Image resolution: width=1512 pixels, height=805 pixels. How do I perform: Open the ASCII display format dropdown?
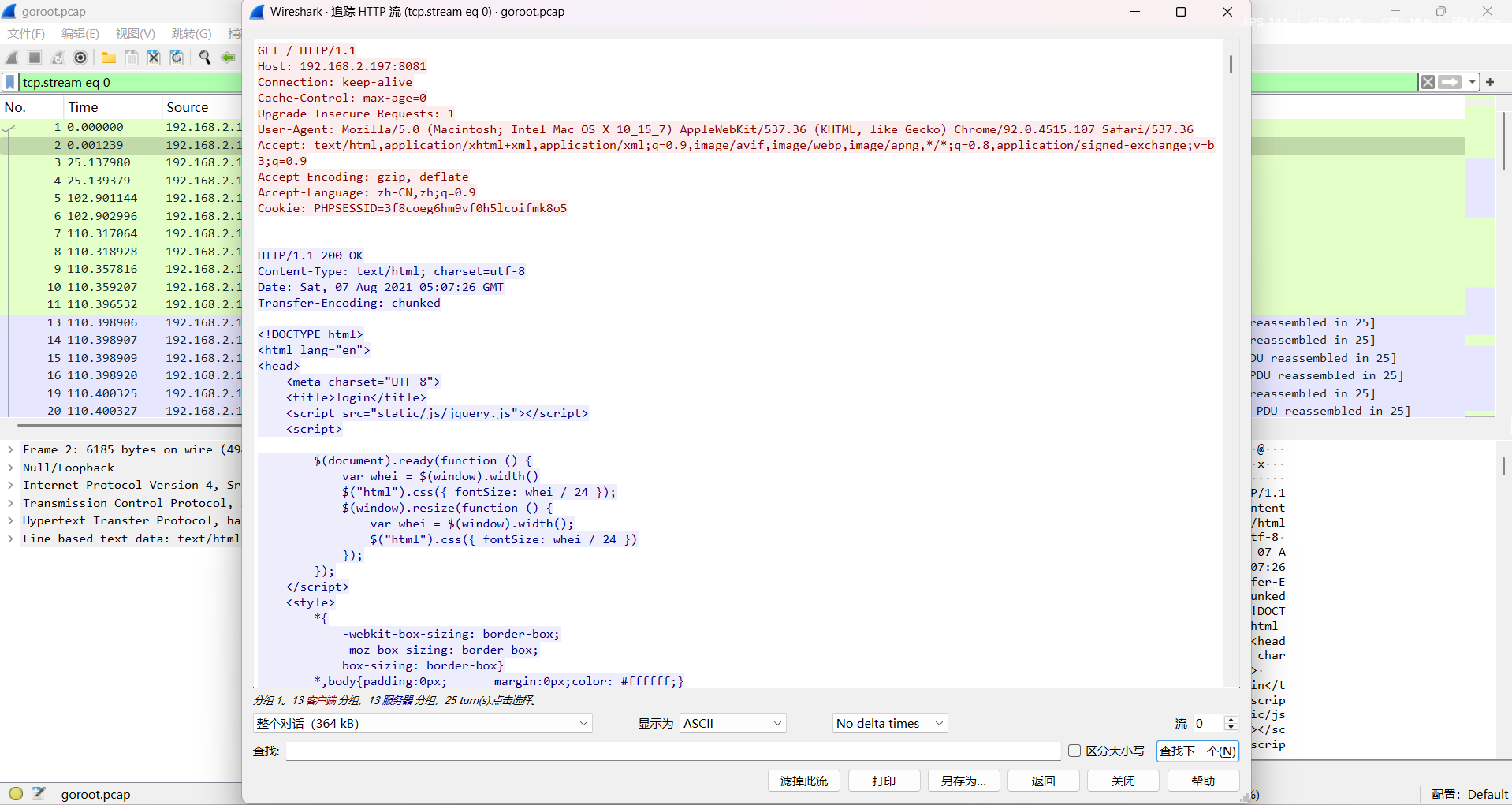[732, 723]
